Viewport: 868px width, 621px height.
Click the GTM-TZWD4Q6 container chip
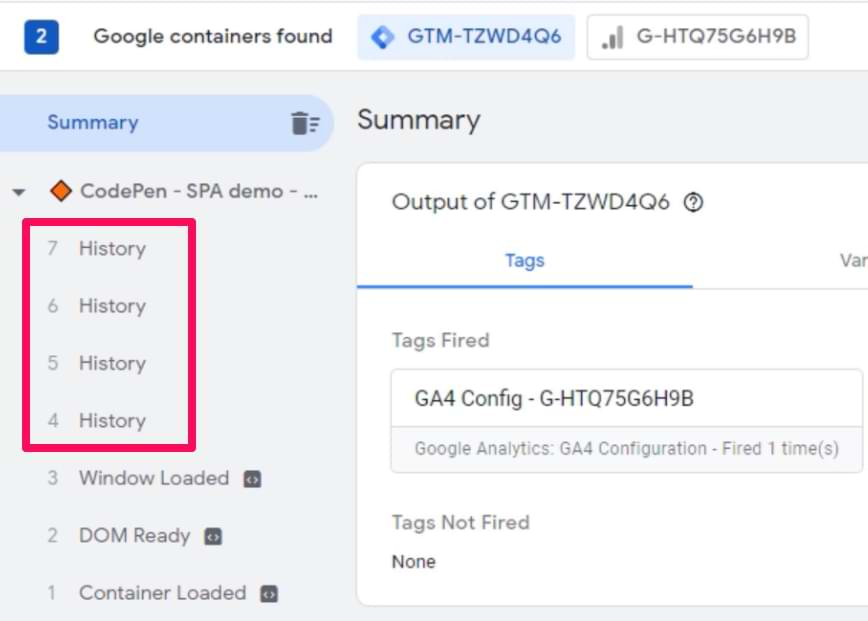pos(467,38)
